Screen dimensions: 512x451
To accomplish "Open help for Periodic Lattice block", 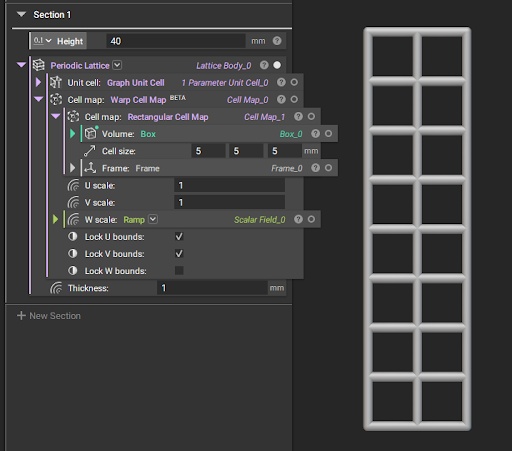I will pos(264,65).
